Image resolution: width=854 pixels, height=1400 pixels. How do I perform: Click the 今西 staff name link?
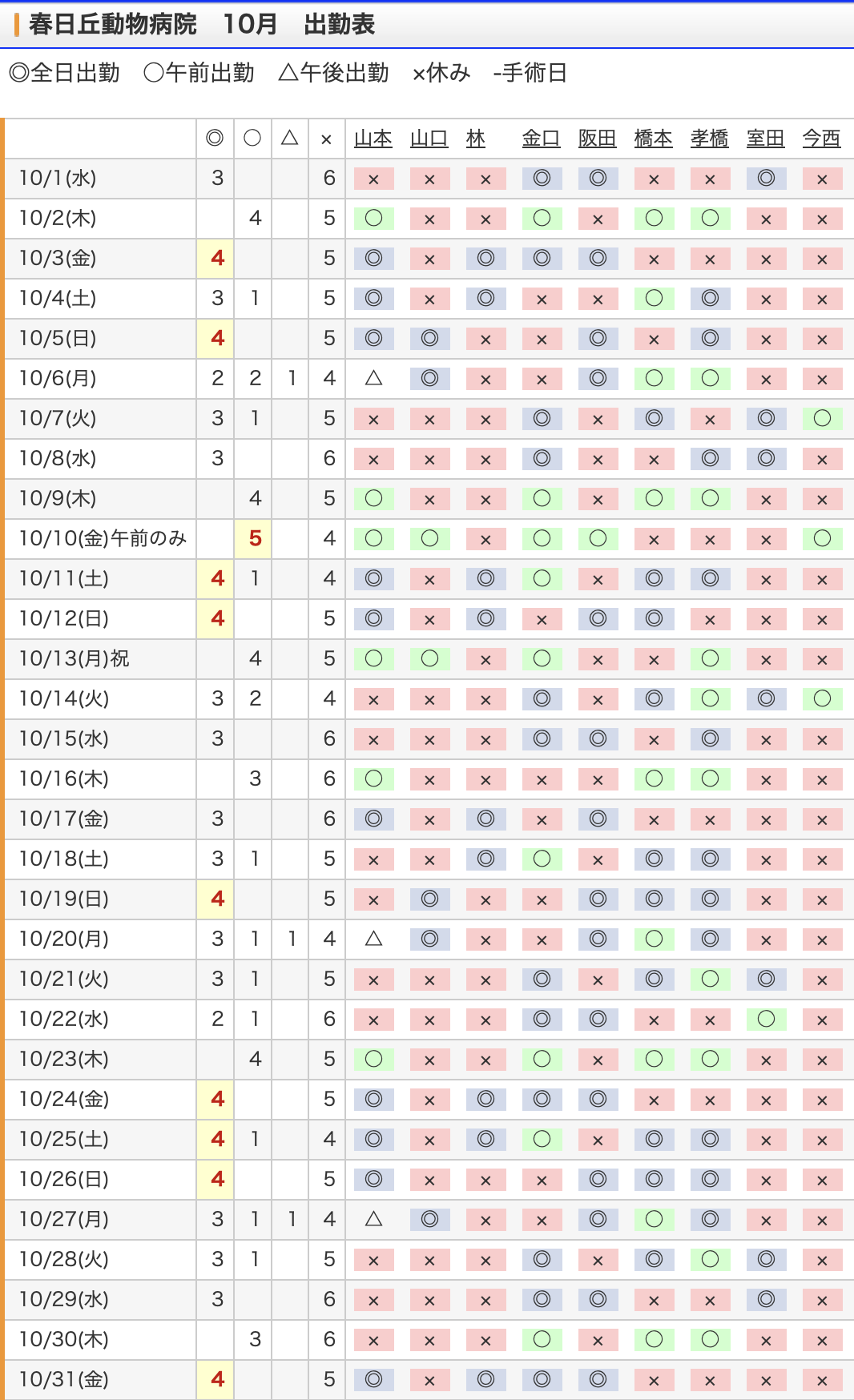821,139
